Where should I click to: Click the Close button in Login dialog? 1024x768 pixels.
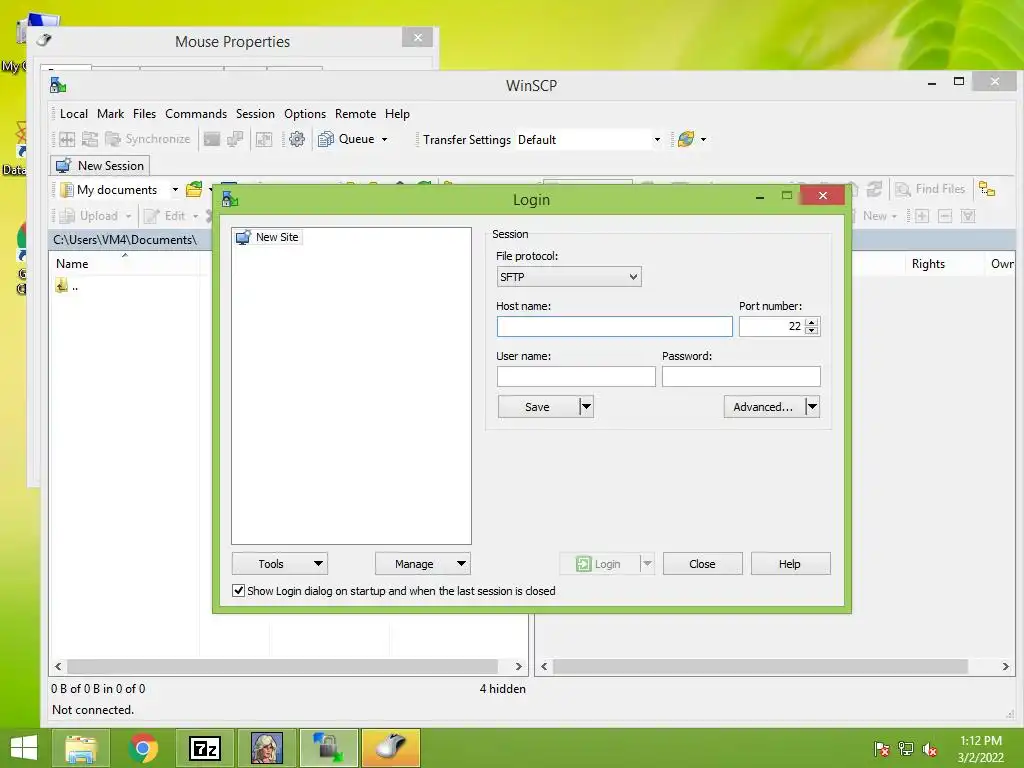[703, 564]
